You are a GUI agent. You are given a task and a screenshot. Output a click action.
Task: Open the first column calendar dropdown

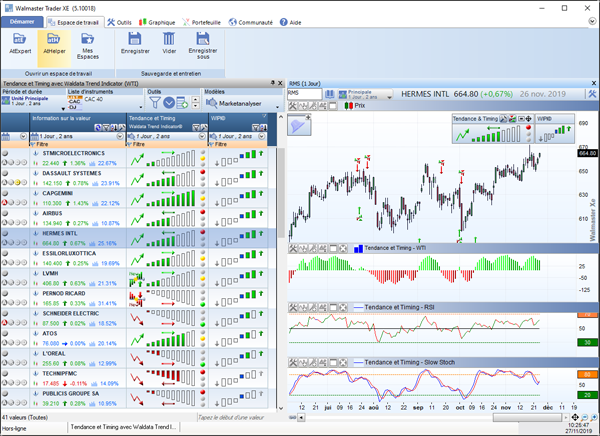pyautogui.click(x=23, y=136)
